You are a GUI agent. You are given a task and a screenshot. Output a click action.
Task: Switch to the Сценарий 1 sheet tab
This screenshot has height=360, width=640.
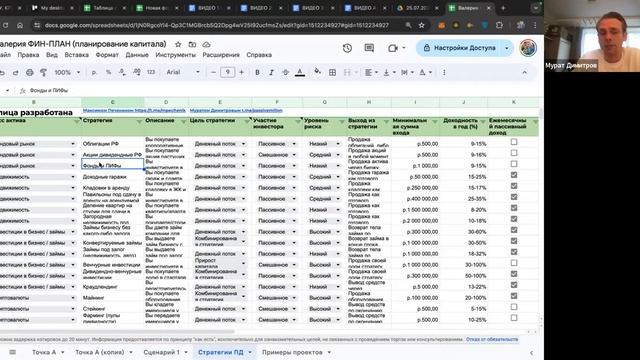(165, 352)
